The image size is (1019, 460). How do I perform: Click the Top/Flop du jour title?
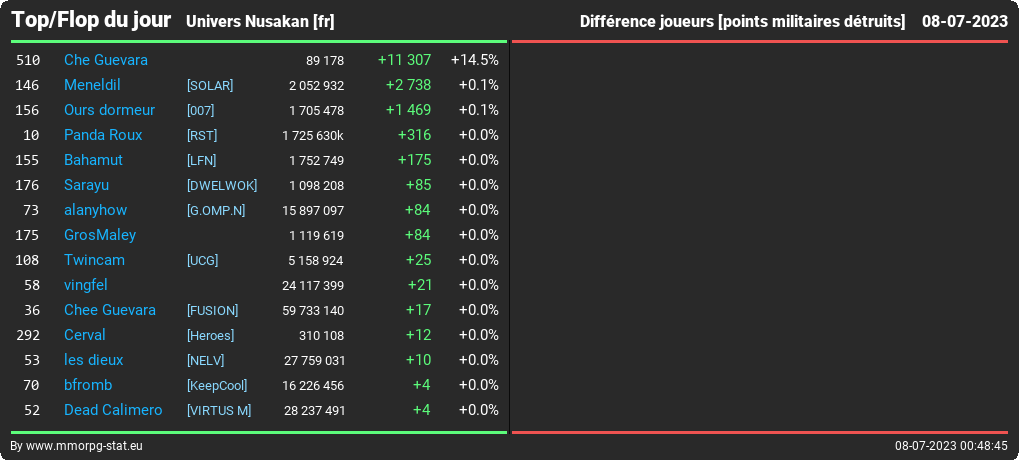(x=91, y=20)
